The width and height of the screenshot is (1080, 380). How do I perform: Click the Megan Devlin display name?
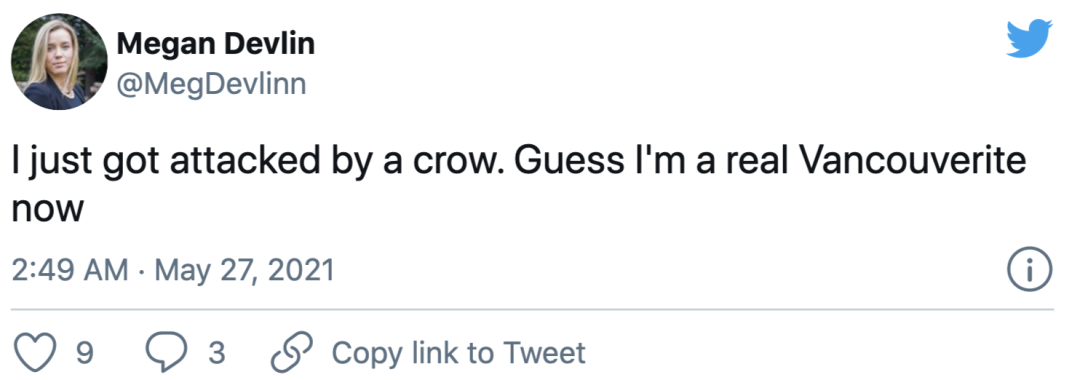click(x=216, y=45)
